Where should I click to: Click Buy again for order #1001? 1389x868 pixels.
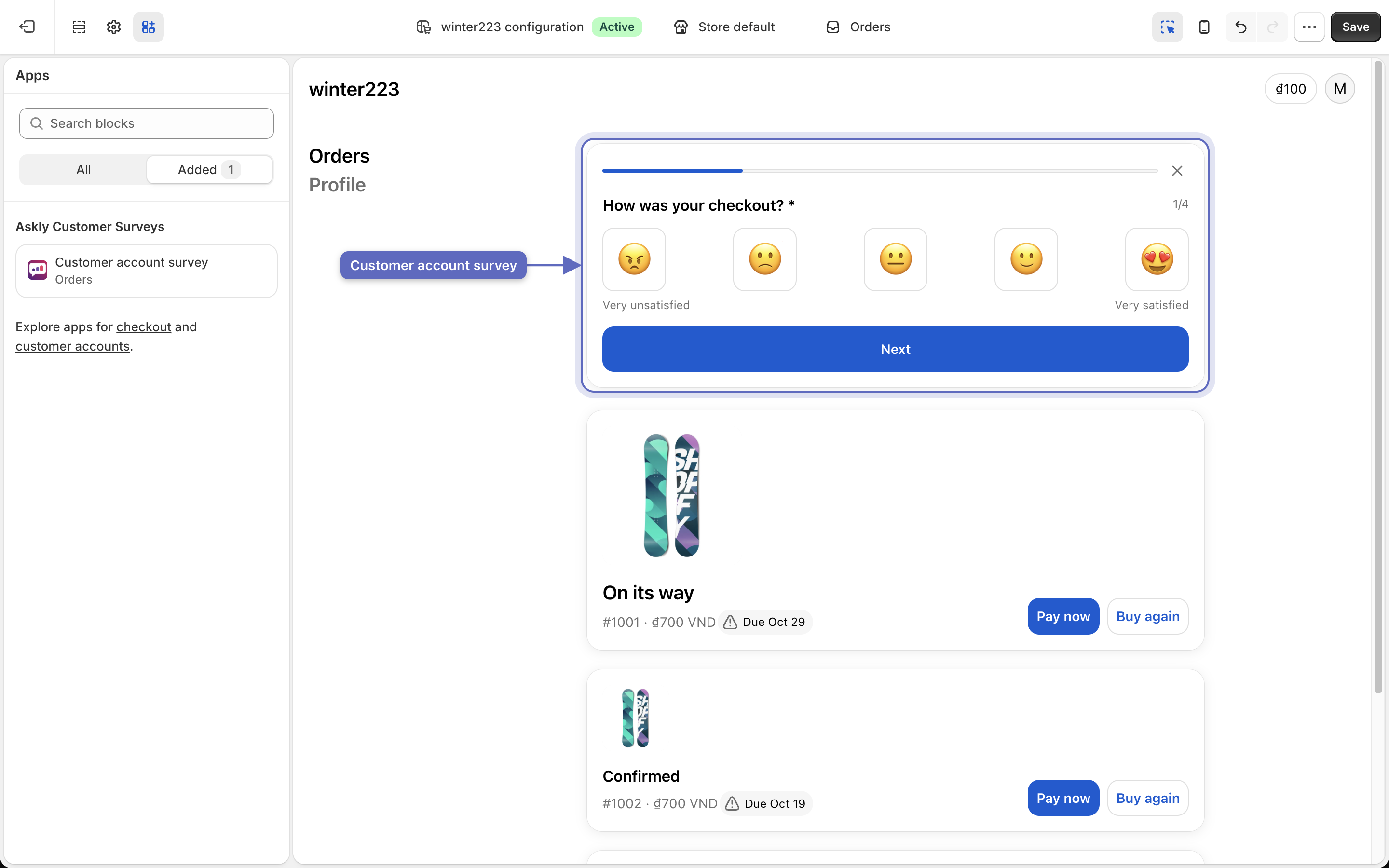tap(1148, 617)
